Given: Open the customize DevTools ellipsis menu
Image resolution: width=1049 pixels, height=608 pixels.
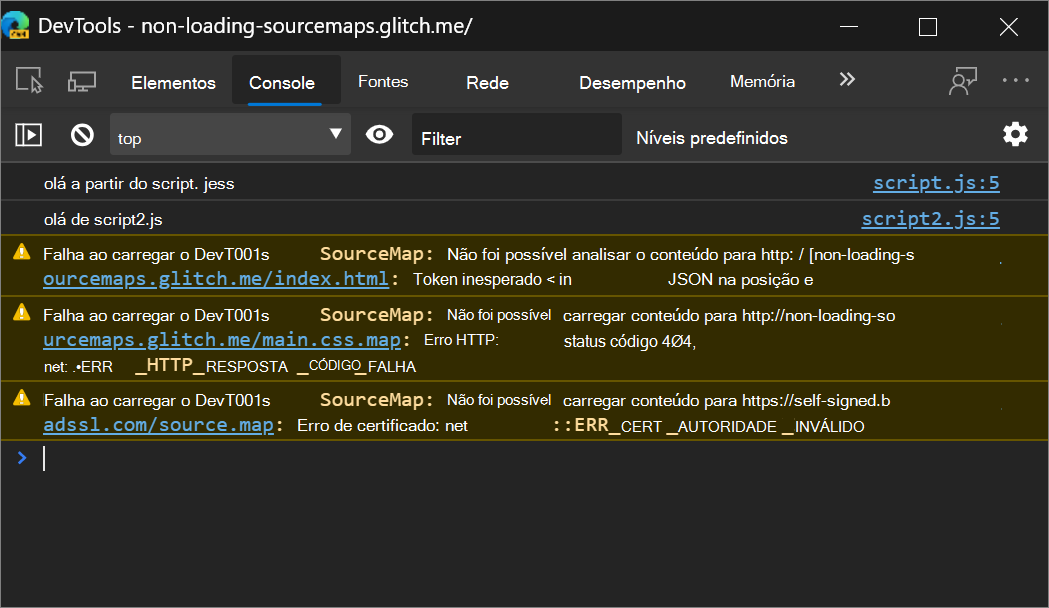Looking at the screenshot, I should click(x=1015, y=82).
